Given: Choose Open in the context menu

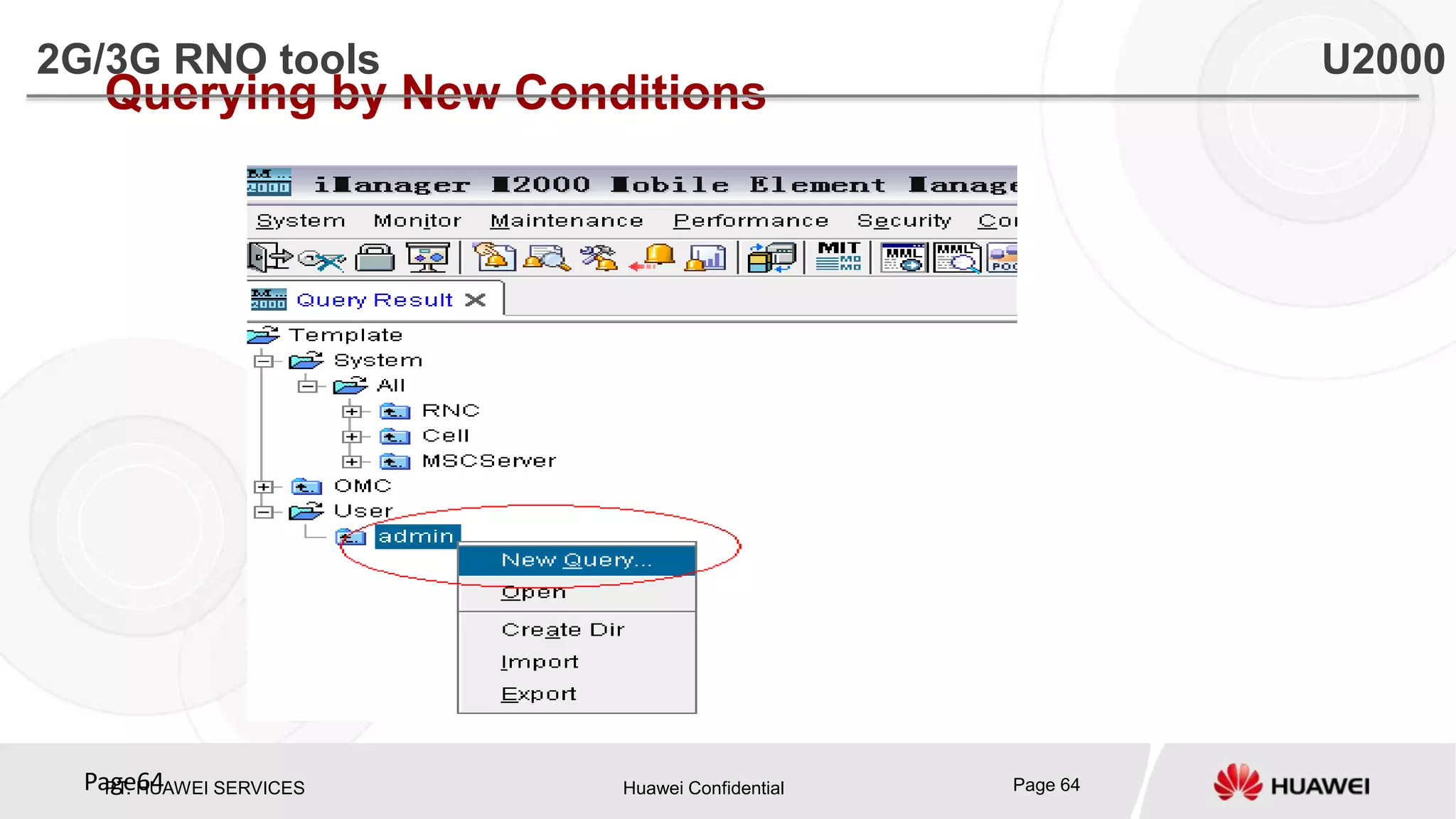Looking at the screenshot, I should tap(577, 592).
